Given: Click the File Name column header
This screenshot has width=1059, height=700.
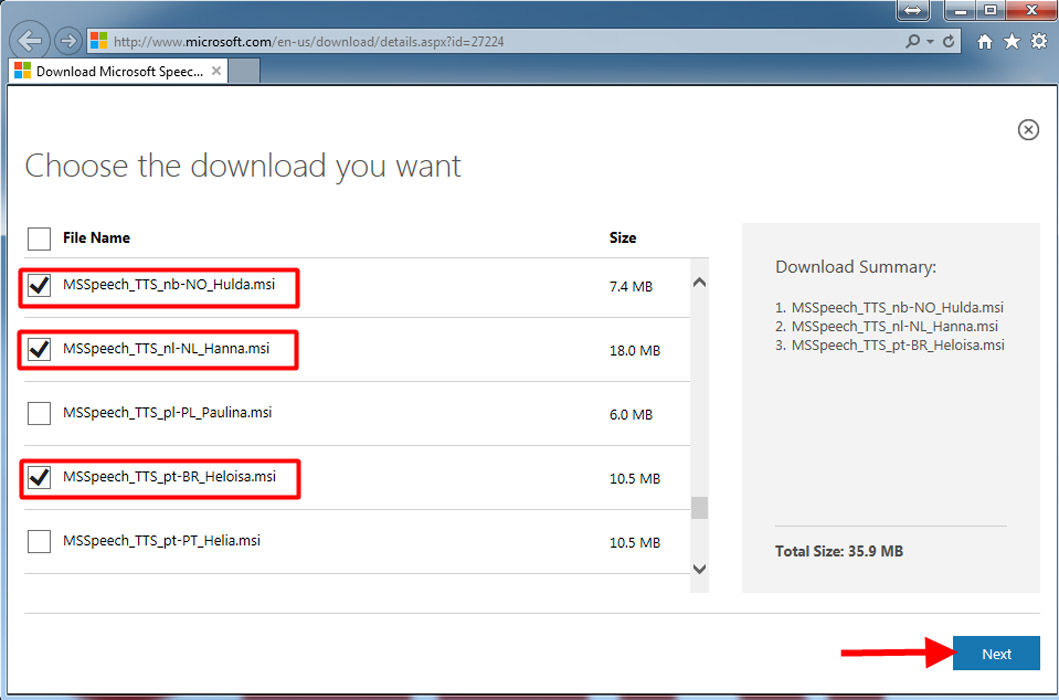Looking at the screenshot, I should 96,238.
